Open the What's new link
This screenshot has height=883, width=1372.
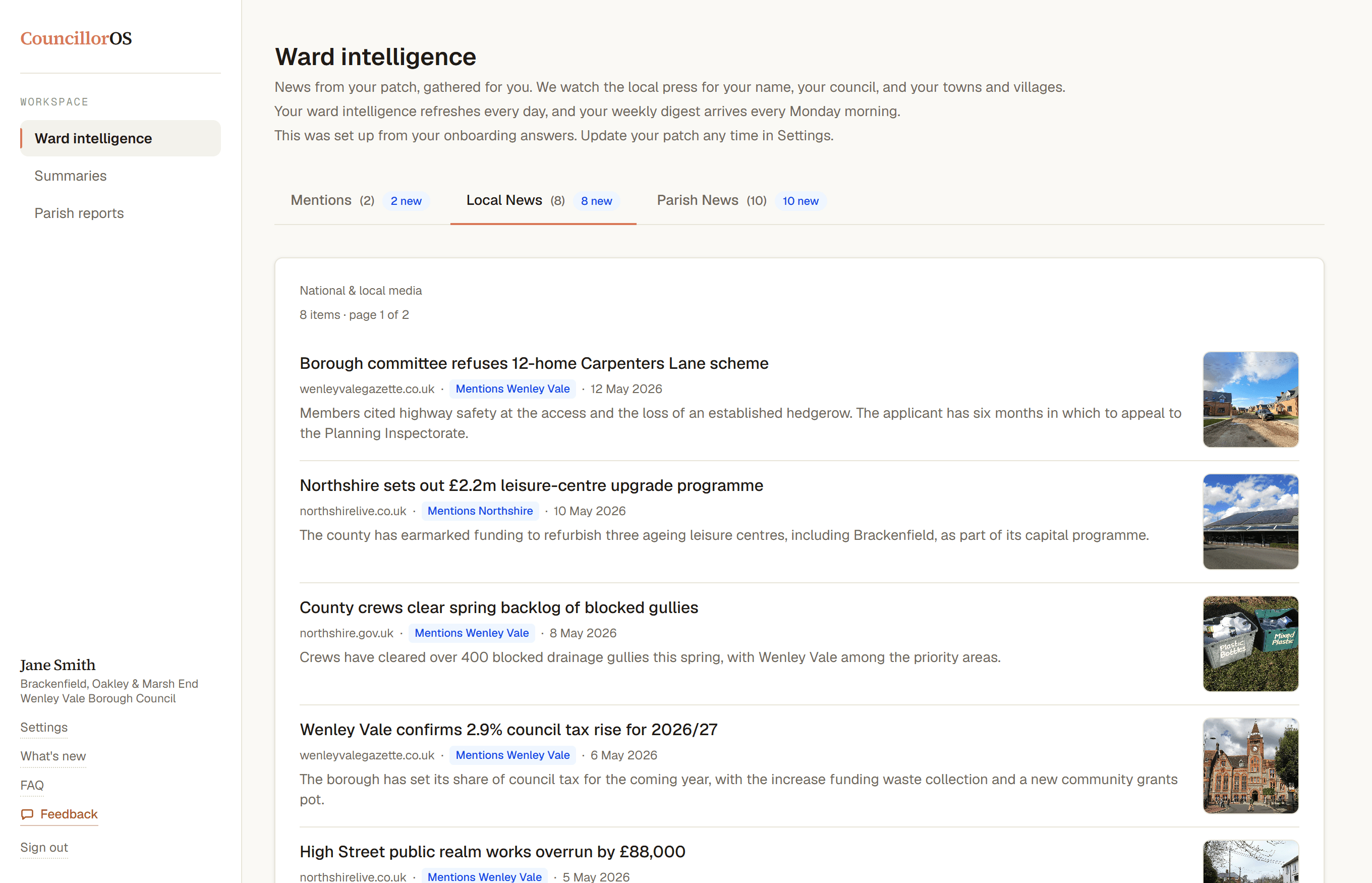click(53, 756)
